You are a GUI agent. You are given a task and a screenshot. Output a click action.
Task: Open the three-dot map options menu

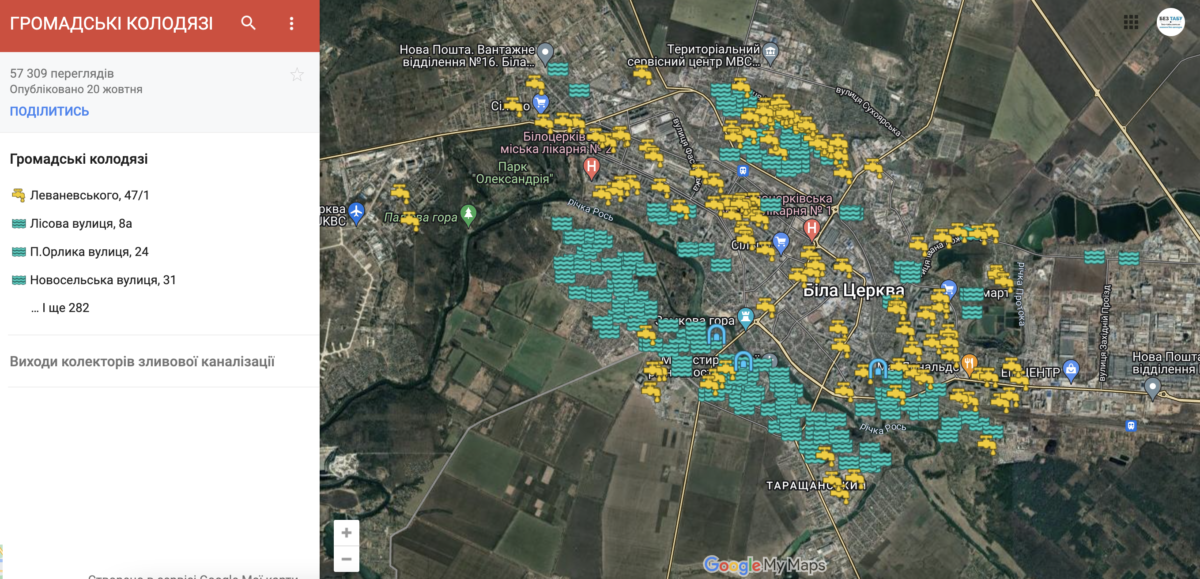(292, 23)
